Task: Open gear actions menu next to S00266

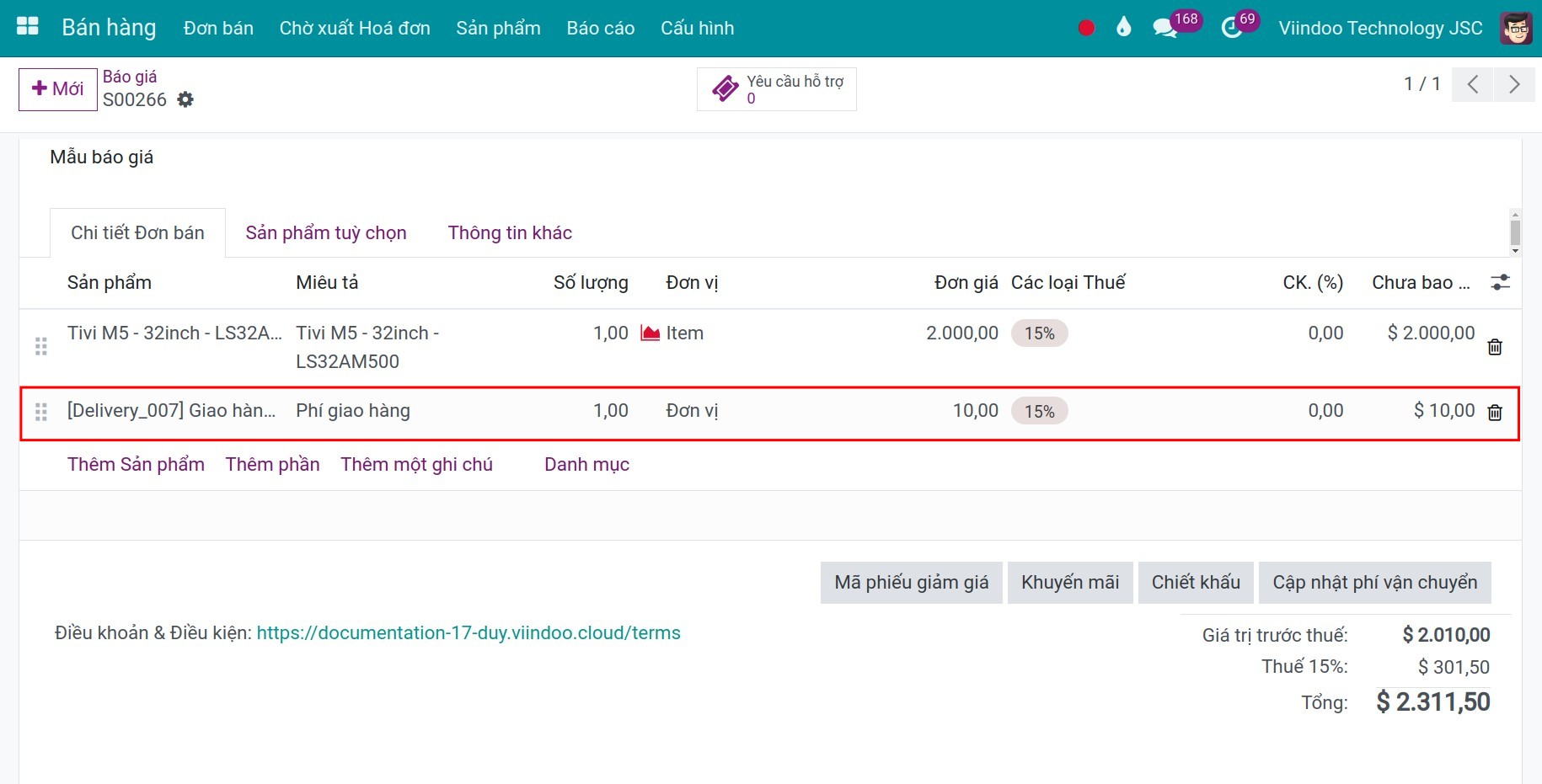Action: coord(185,99)
